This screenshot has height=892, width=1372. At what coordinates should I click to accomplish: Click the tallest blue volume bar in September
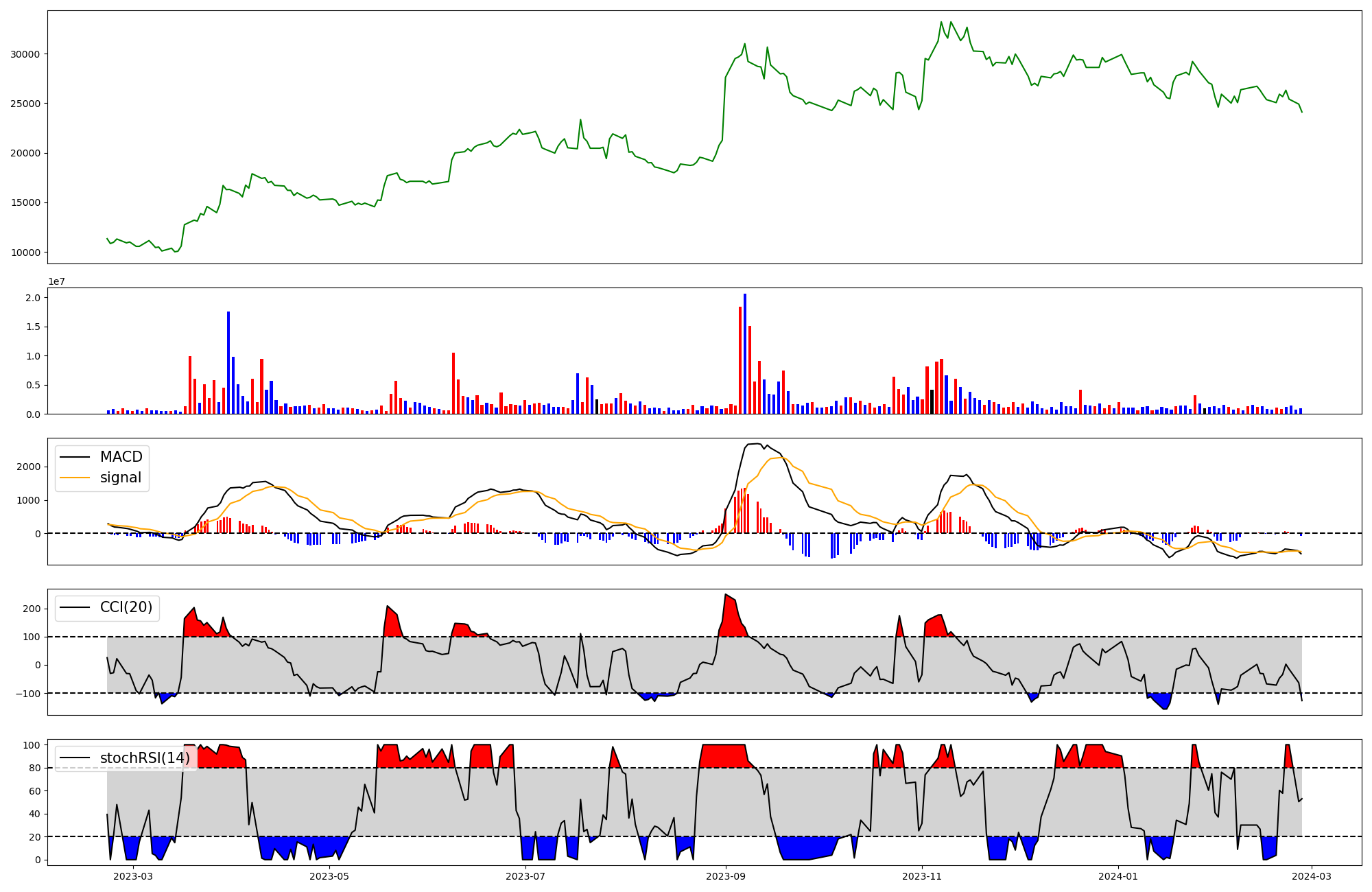[745, 353]
